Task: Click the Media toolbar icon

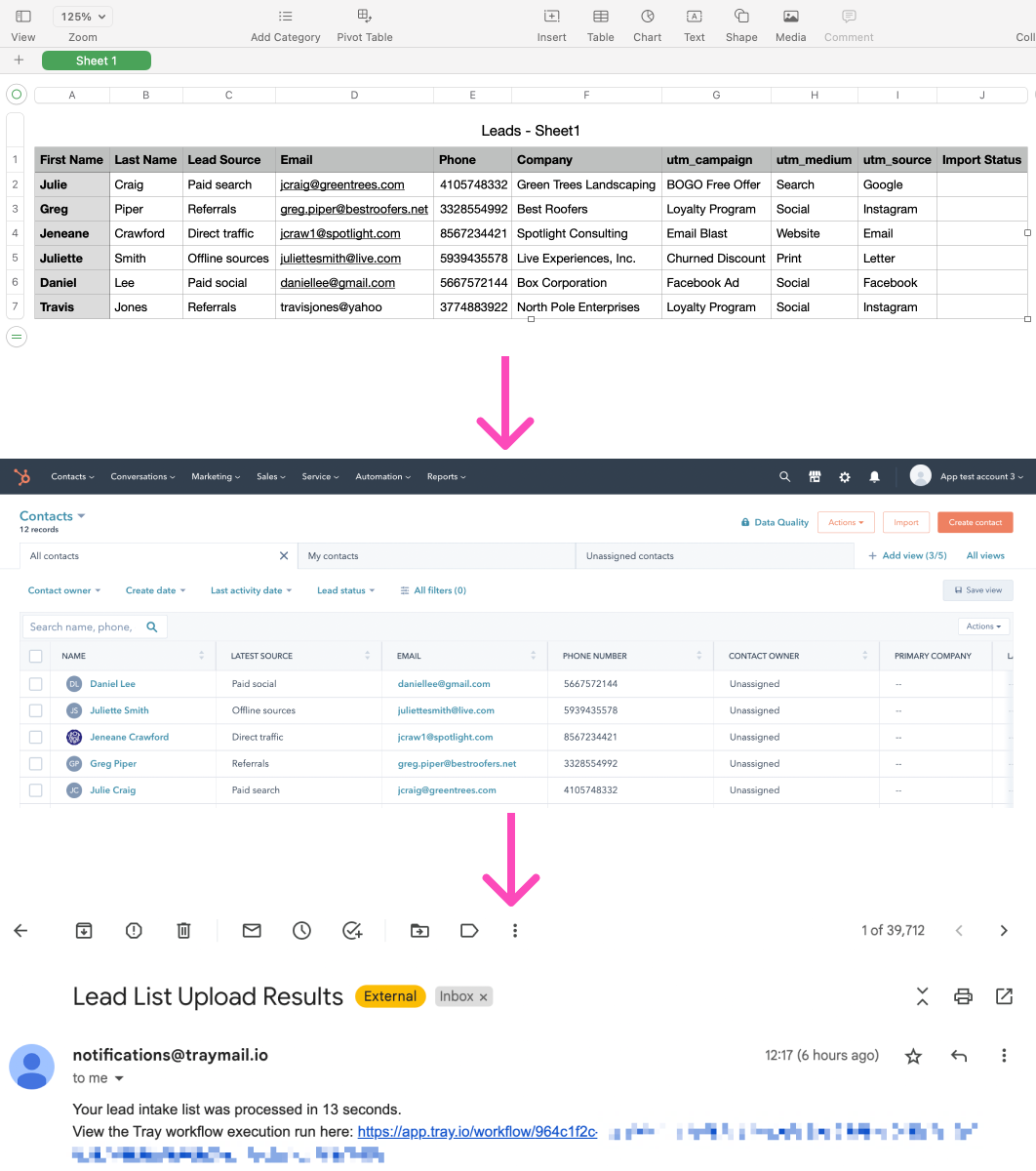Action: point(791,17)
